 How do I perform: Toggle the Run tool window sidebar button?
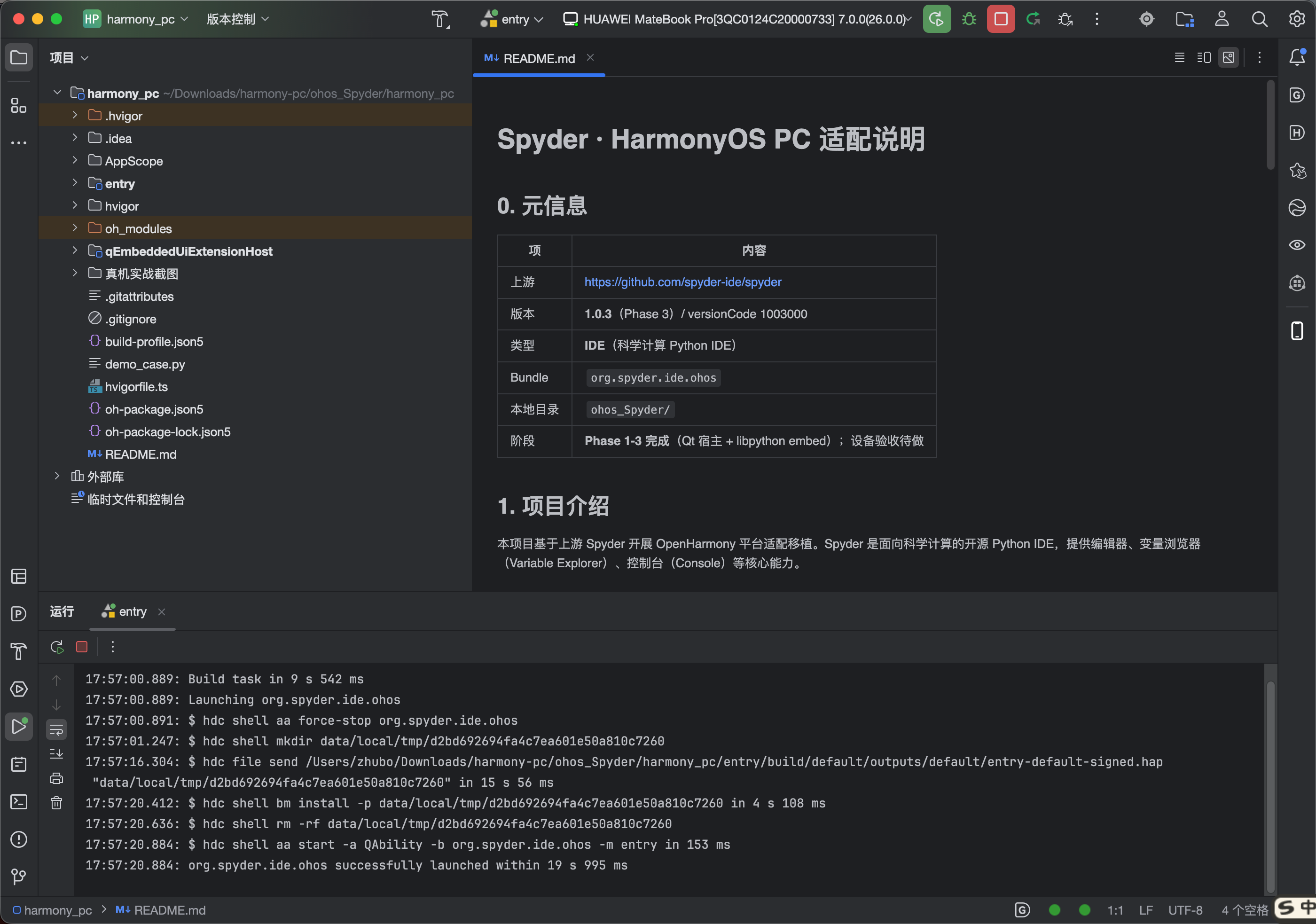point(18,727)
